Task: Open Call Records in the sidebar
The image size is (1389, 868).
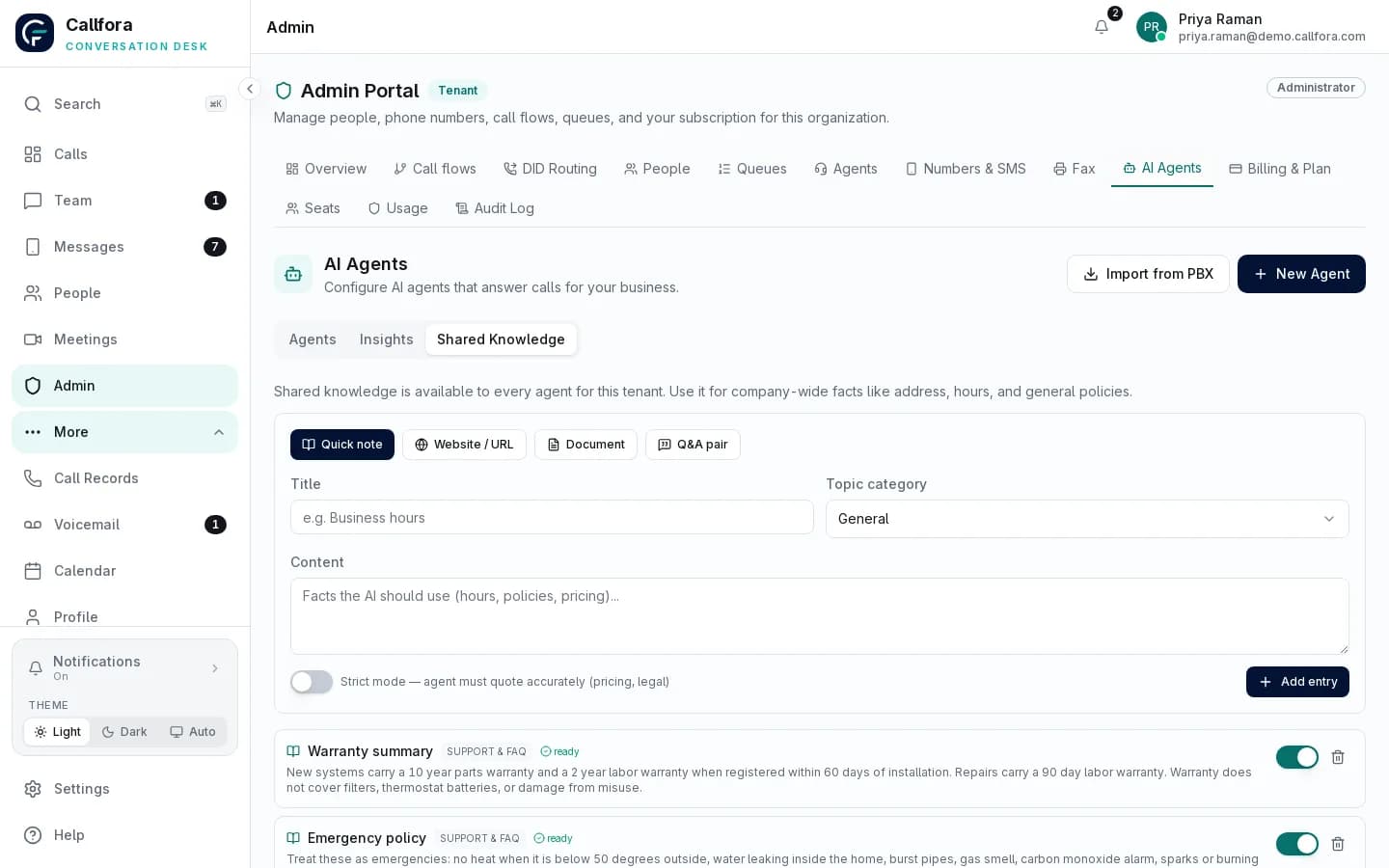Action: pos(124,478)
